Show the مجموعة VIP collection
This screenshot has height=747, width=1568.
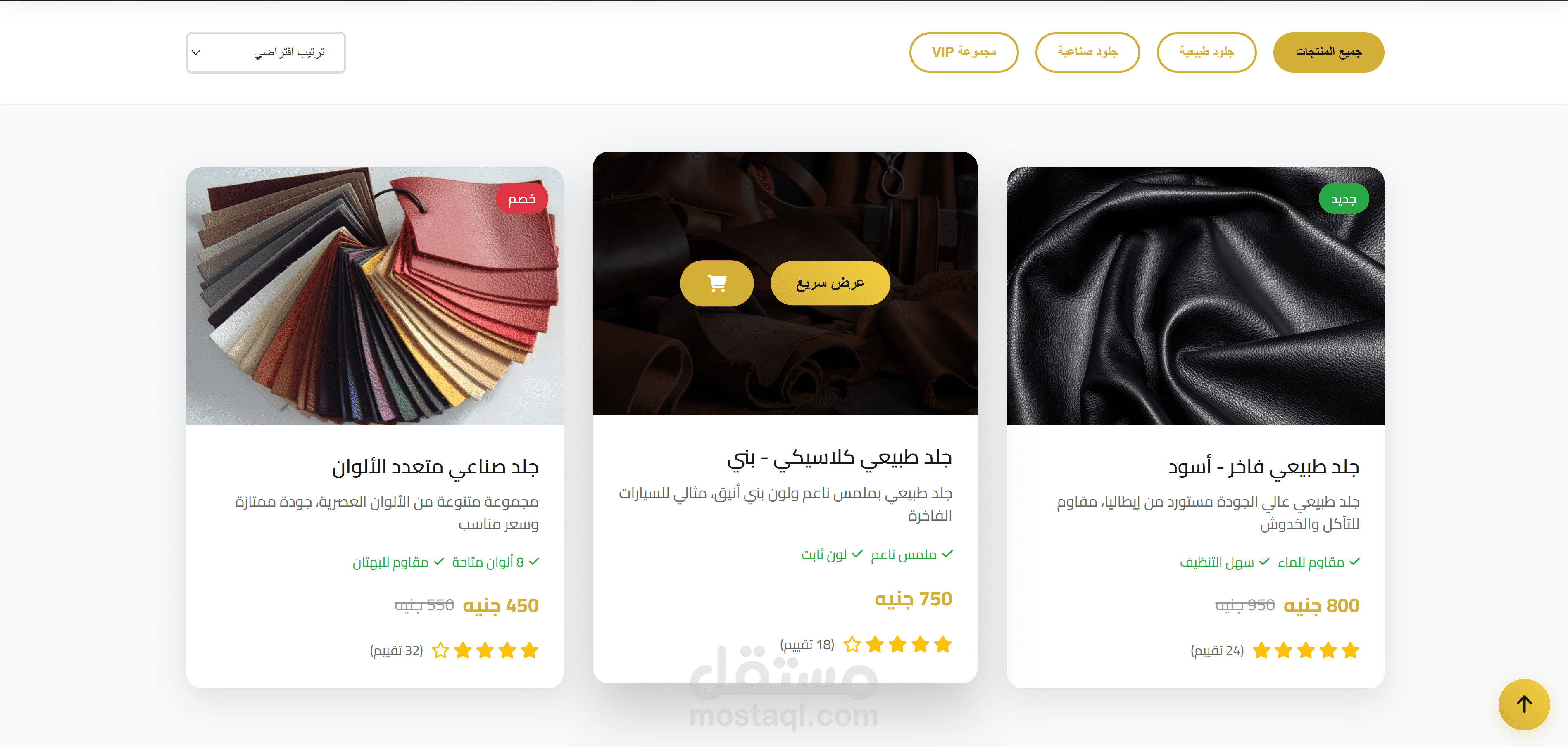(964, 52)
